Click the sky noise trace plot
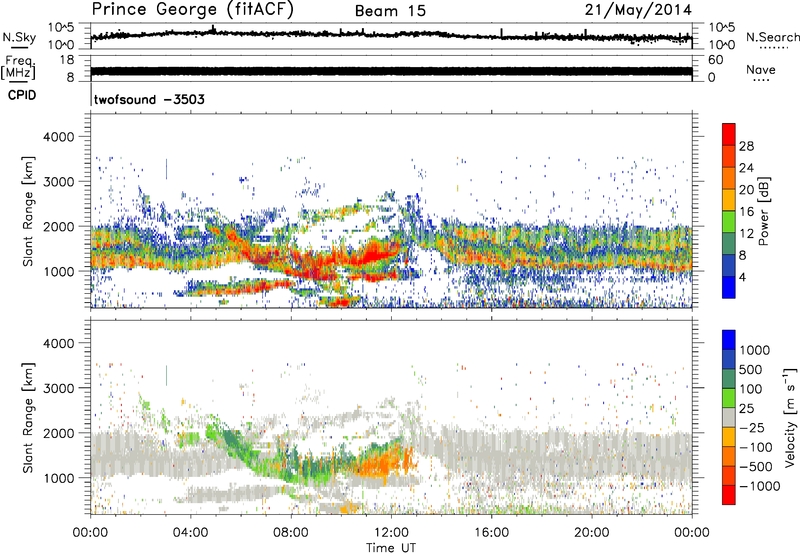800x554 pixels. [x=391, y=35]
